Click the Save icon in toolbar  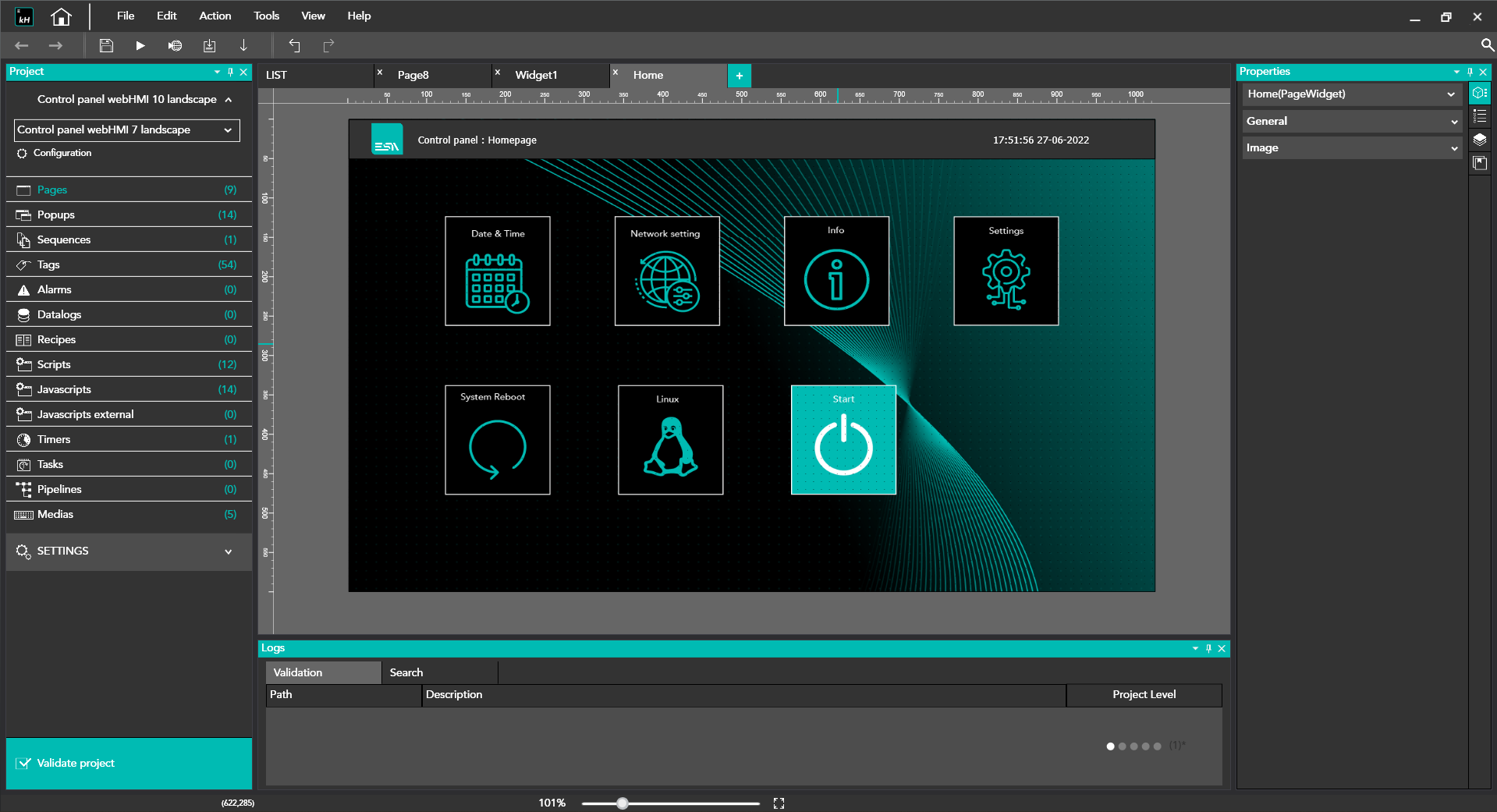click(106, 46)
